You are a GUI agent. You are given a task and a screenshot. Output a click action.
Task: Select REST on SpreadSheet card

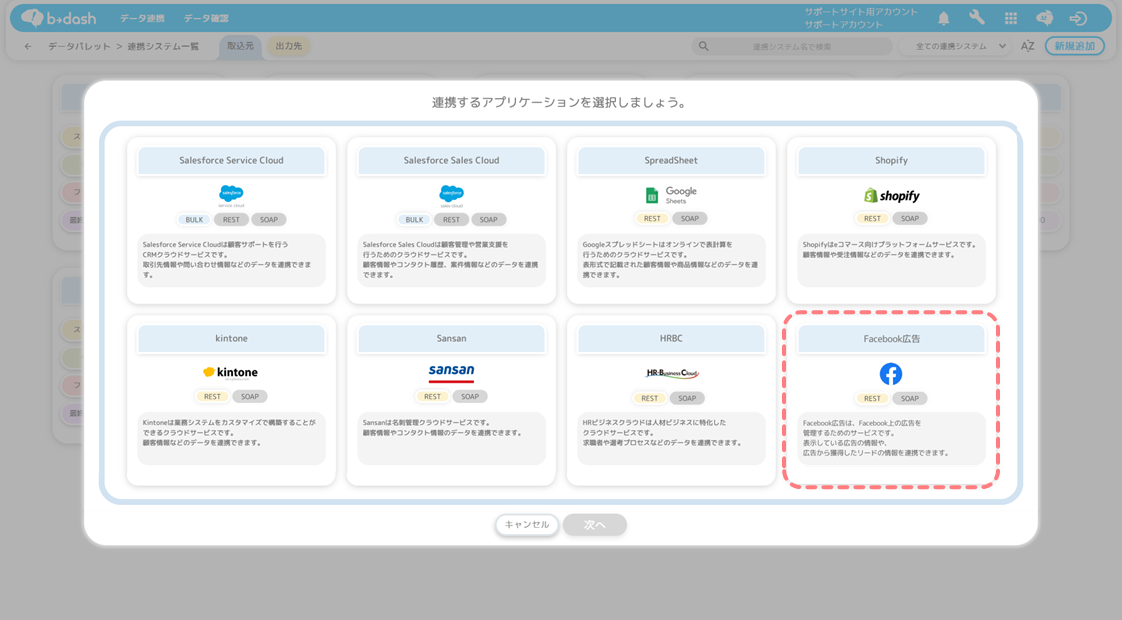[x=652, y=218]
